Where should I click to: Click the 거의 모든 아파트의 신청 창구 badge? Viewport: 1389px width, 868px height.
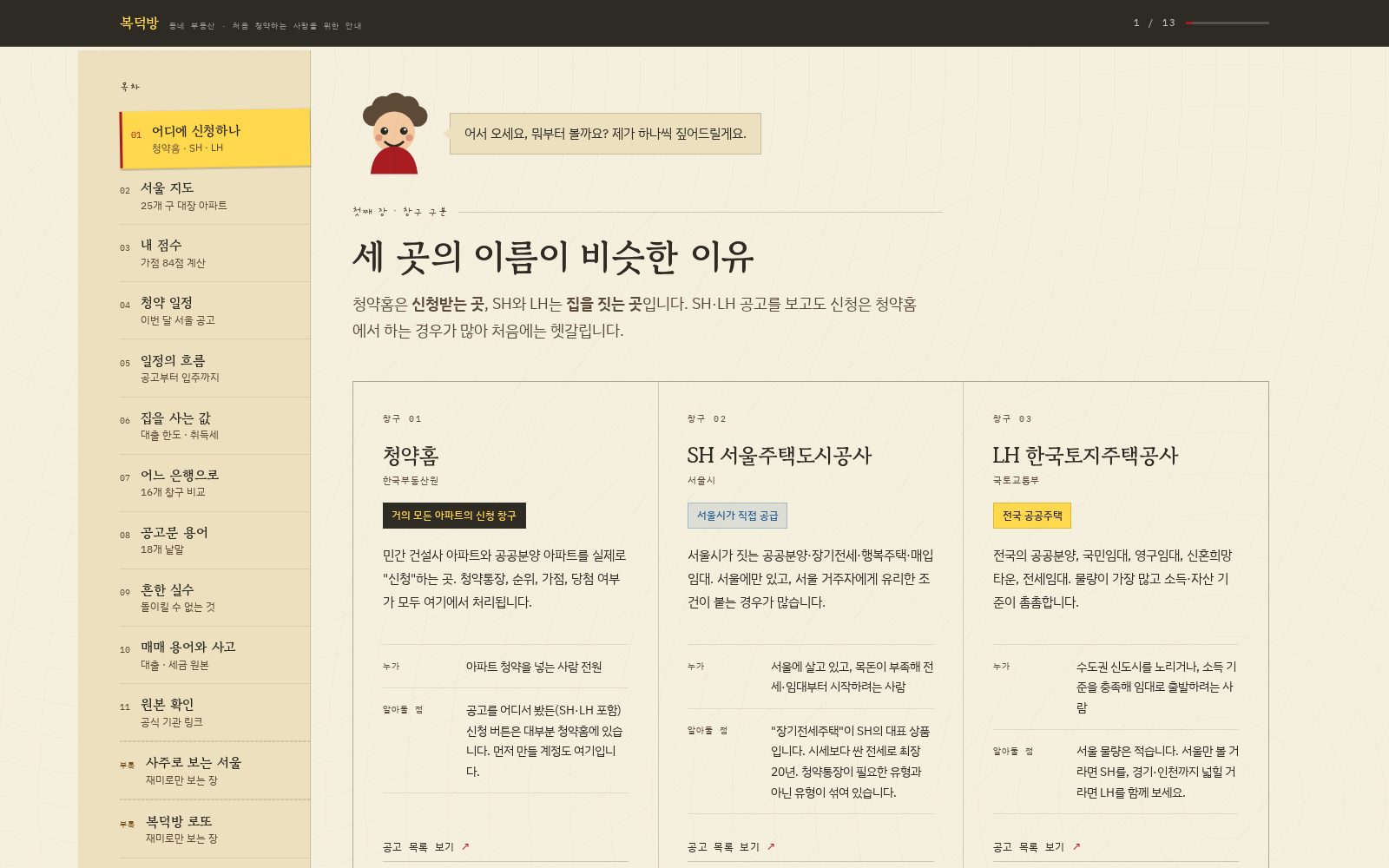(454, 516)
